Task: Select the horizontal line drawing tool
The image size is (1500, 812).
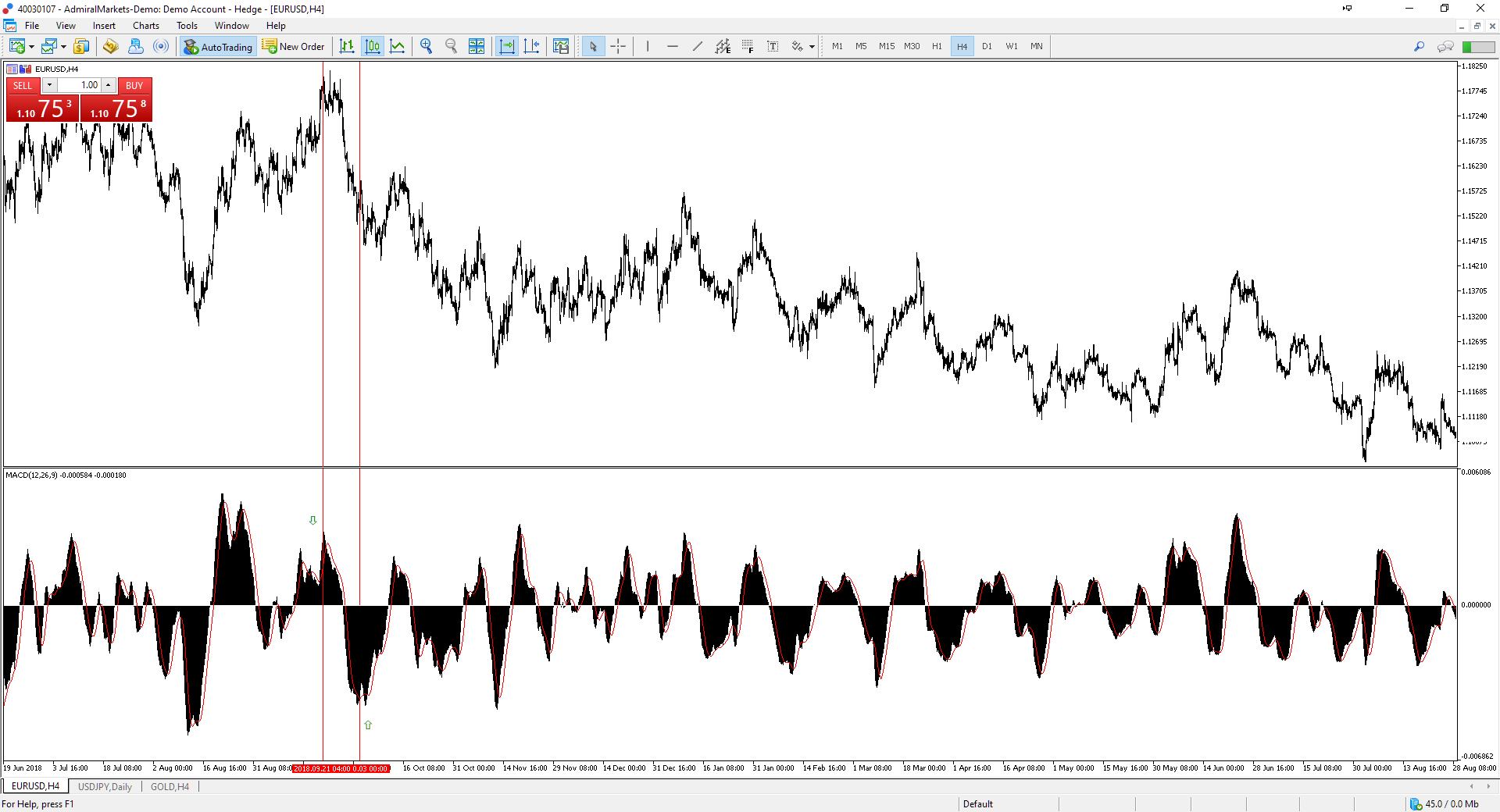Action: pos(673,46)
